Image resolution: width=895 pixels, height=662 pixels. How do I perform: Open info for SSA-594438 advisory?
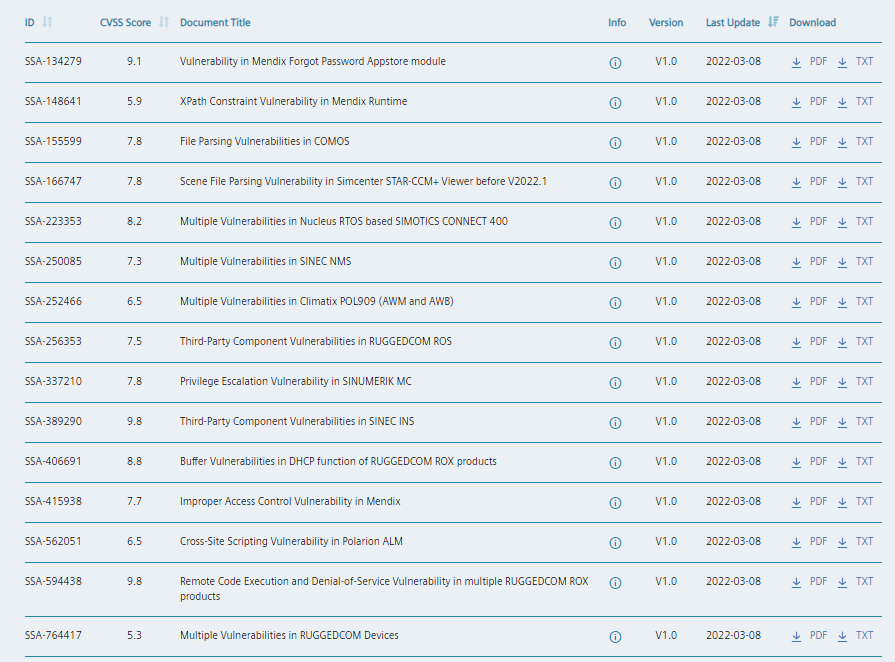click(x=615, y=583)
